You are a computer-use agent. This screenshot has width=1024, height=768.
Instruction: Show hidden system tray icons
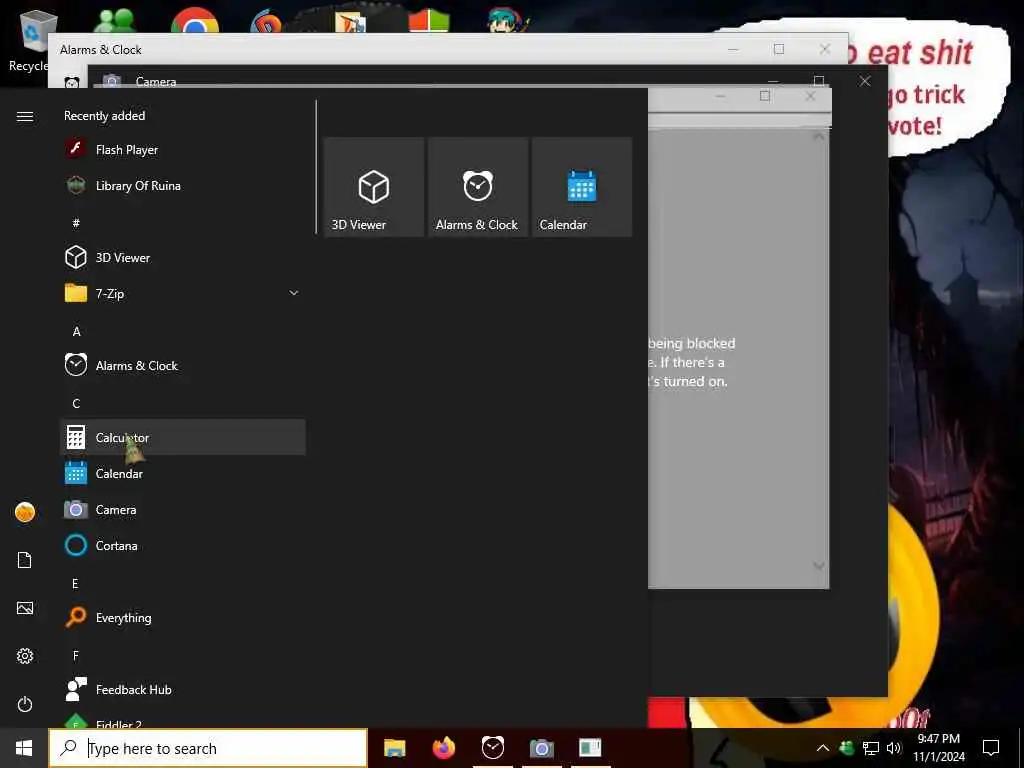point(823,748)
